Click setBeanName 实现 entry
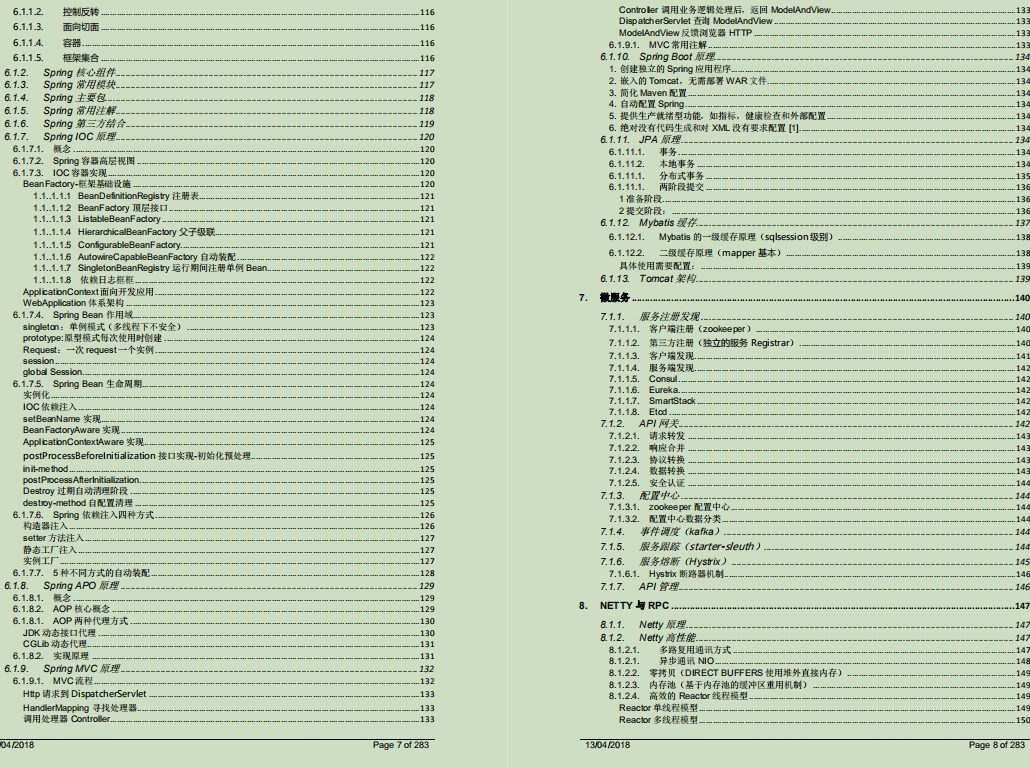Viewport: 1030px width, 767px height. [229, 419]
